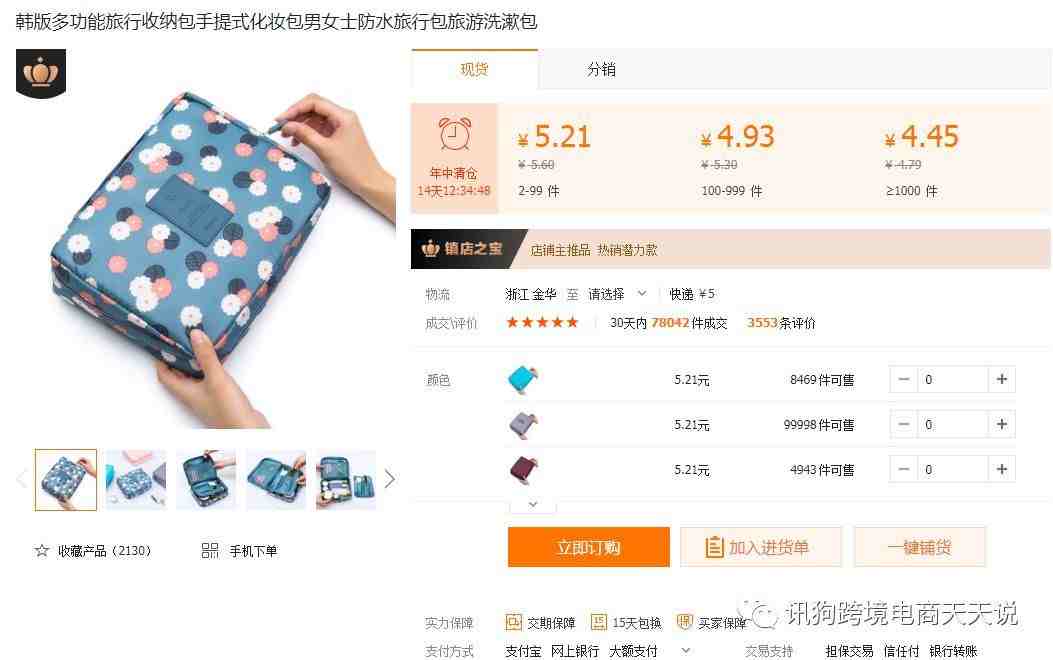Open the QR code mobile order icon
Image resolution: width=1053 pixels, height=660 pixels.
click(210, 551)
